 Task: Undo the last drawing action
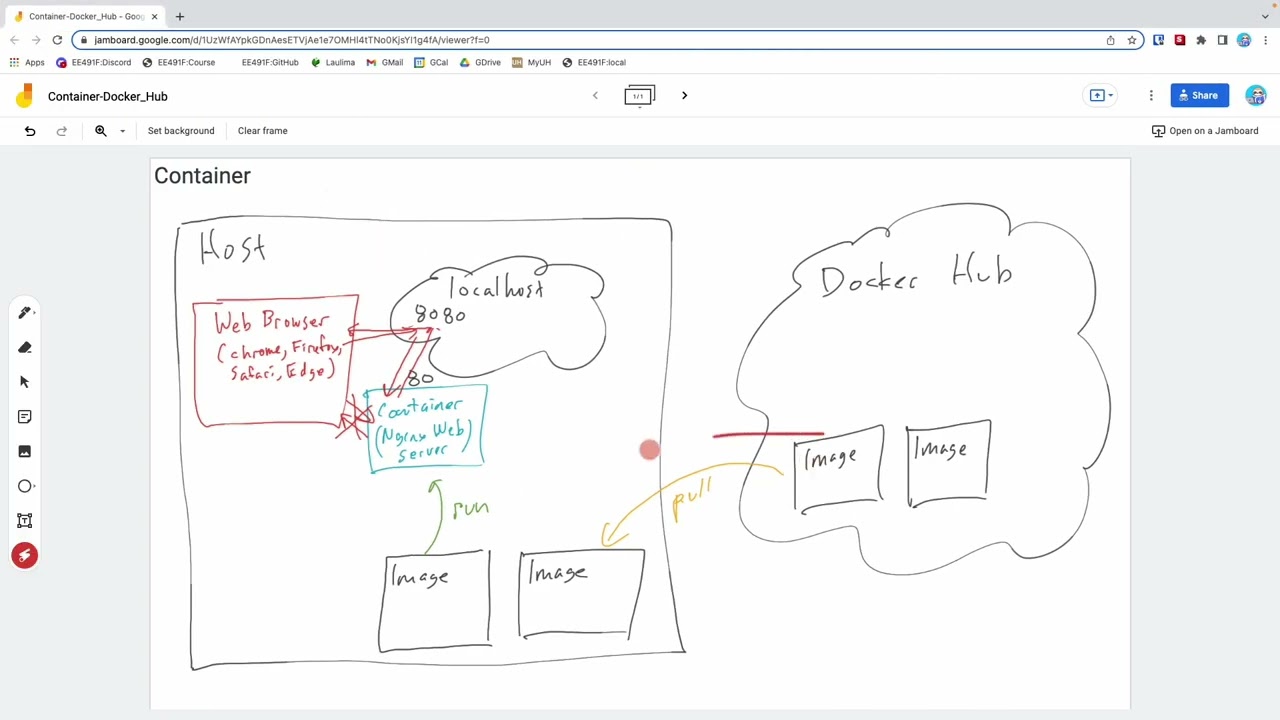point(30,131)
